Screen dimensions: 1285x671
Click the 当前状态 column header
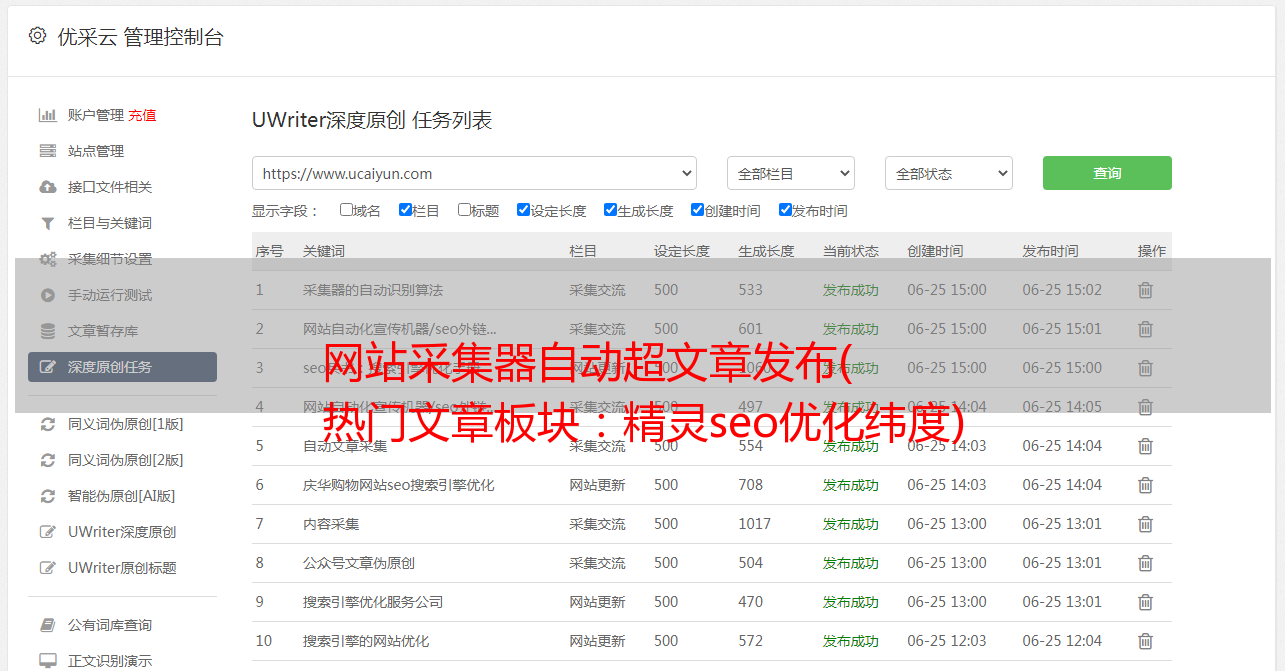[x=851, y=251]
